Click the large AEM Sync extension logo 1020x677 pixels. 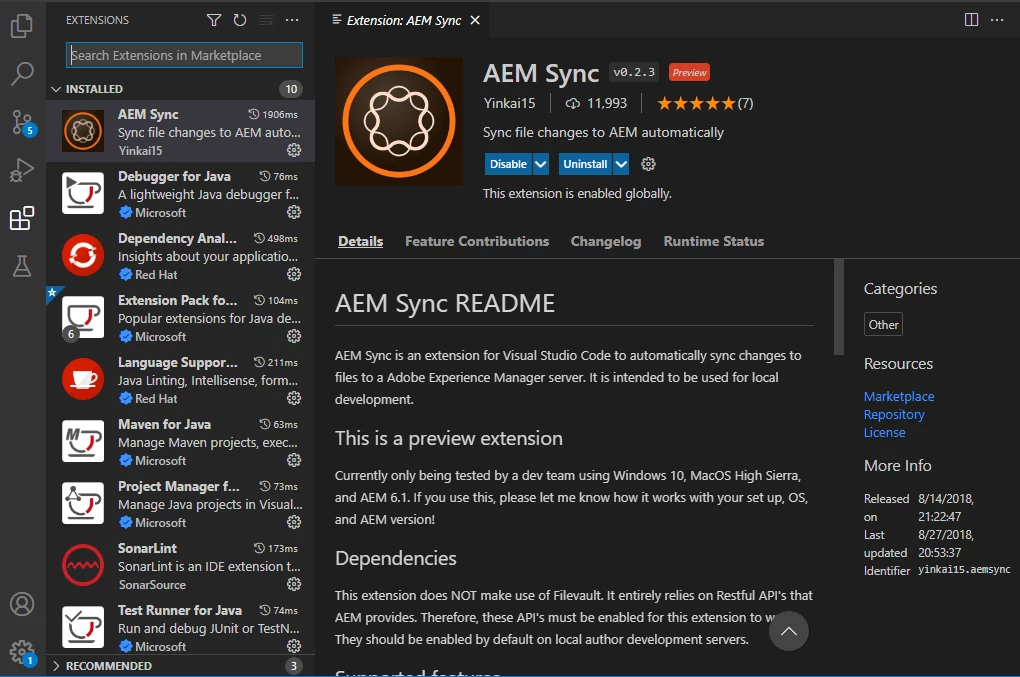(x=399, y=121)
